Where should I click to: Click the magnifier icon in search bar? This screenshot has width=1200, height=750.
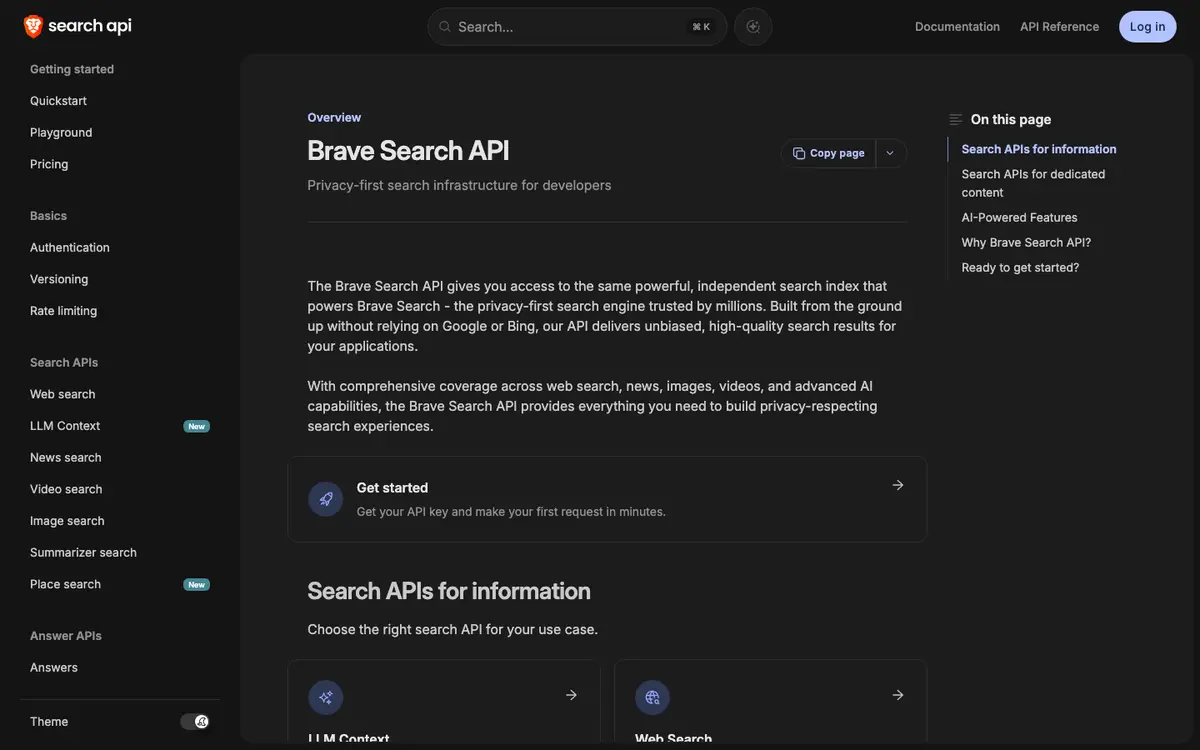[445, 27]
